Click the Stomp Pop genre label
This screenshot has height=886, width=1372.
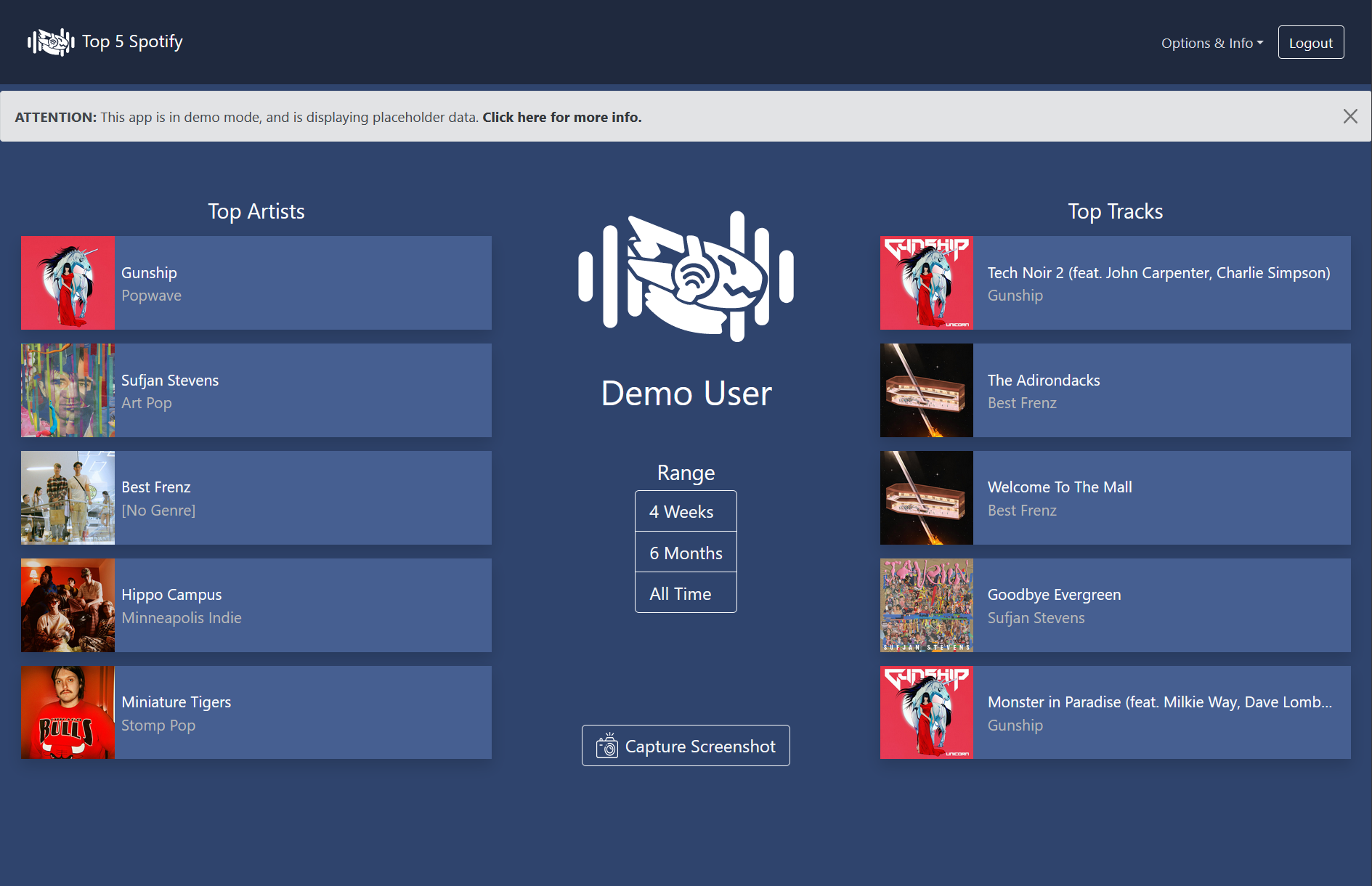coord(158,725)
